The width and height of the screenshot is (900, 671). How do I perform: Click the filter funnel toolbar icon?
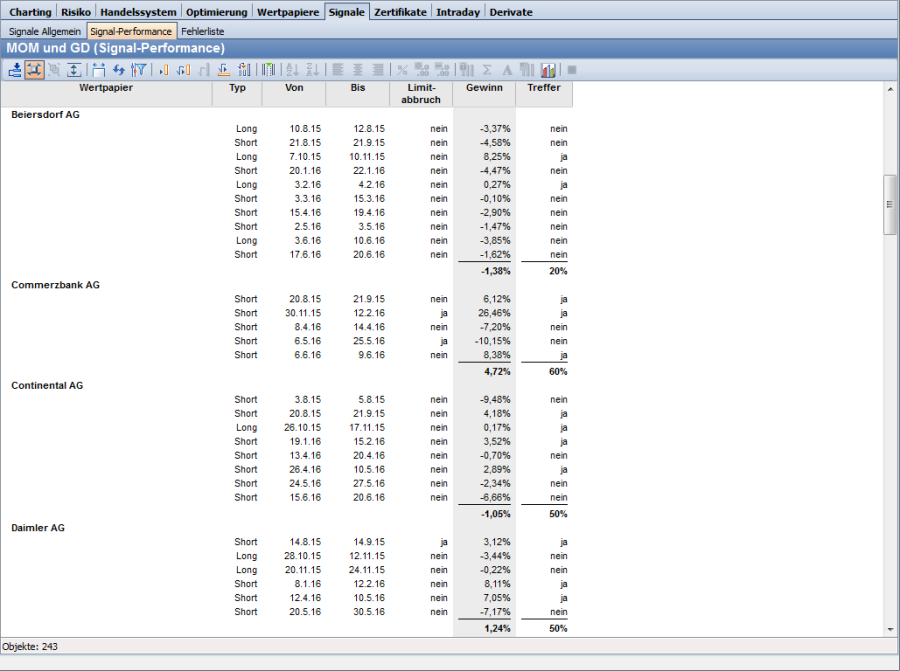point(139,70)
